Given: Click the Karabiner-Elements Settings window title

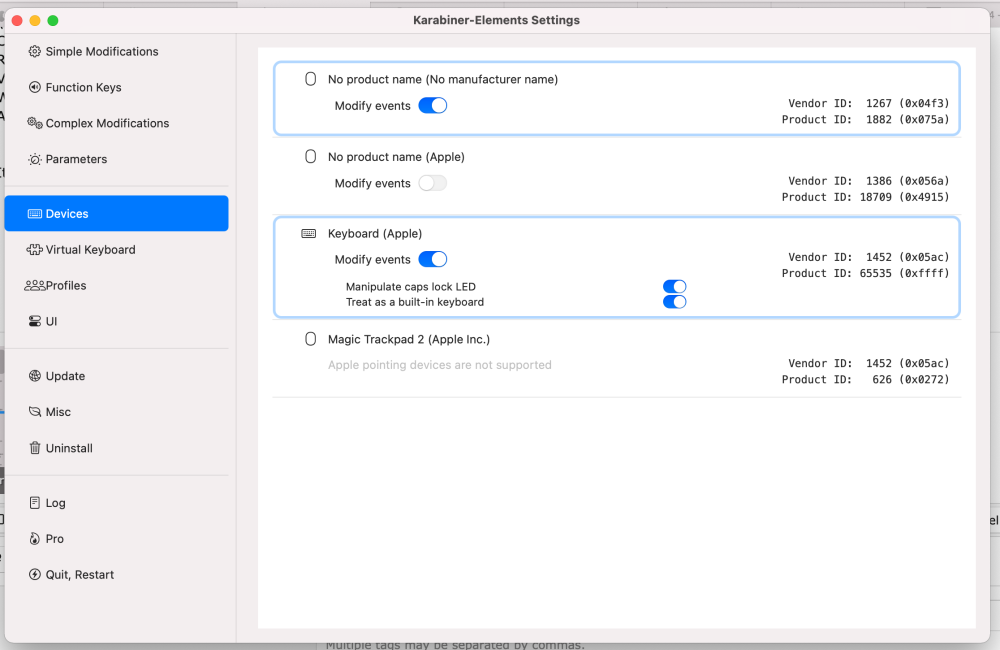Looking at the screenshot, I should [496, 20].
